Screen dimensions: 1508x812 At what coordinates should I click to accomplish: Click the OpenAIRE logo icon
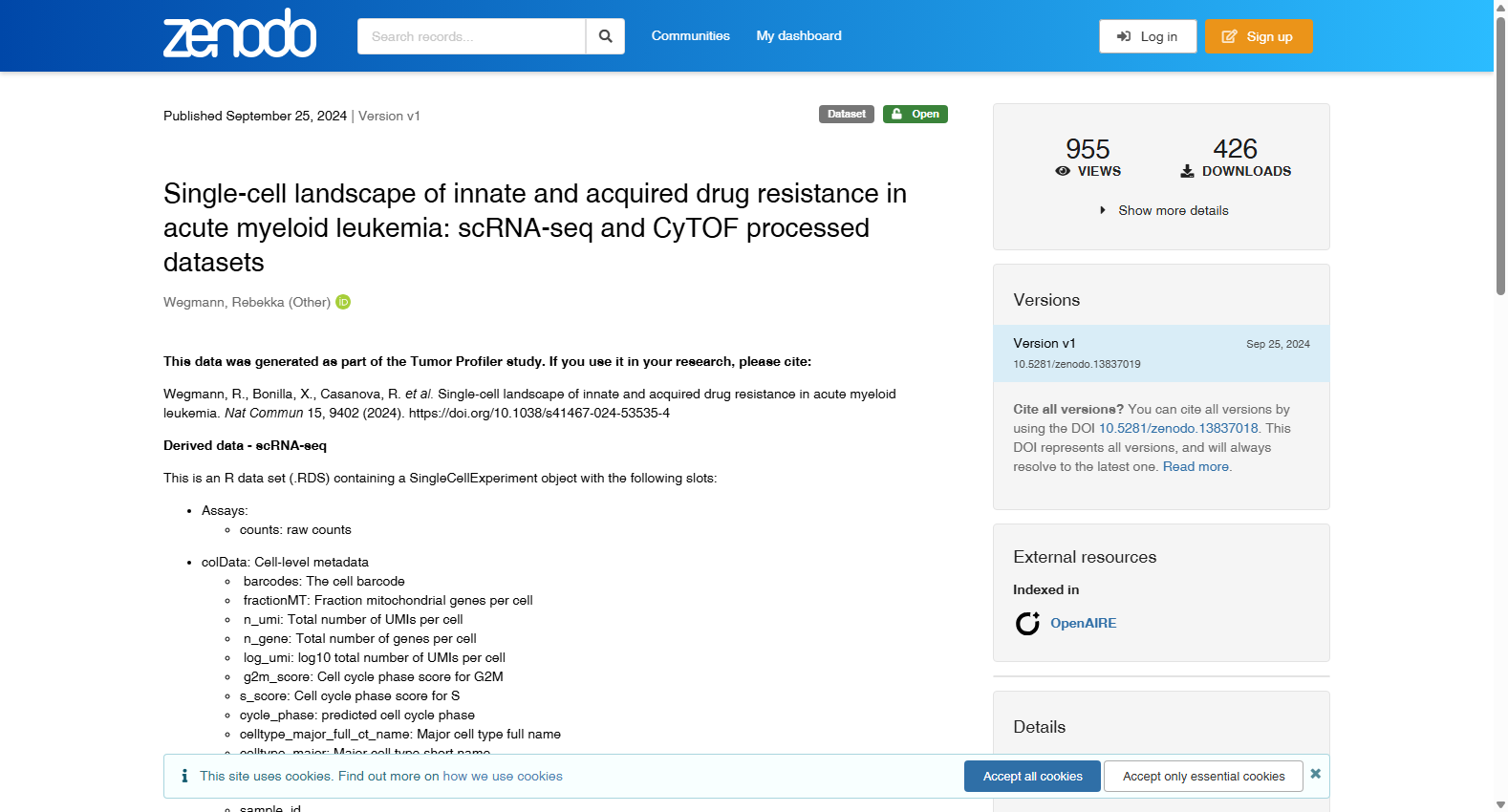coord(1027,623)
